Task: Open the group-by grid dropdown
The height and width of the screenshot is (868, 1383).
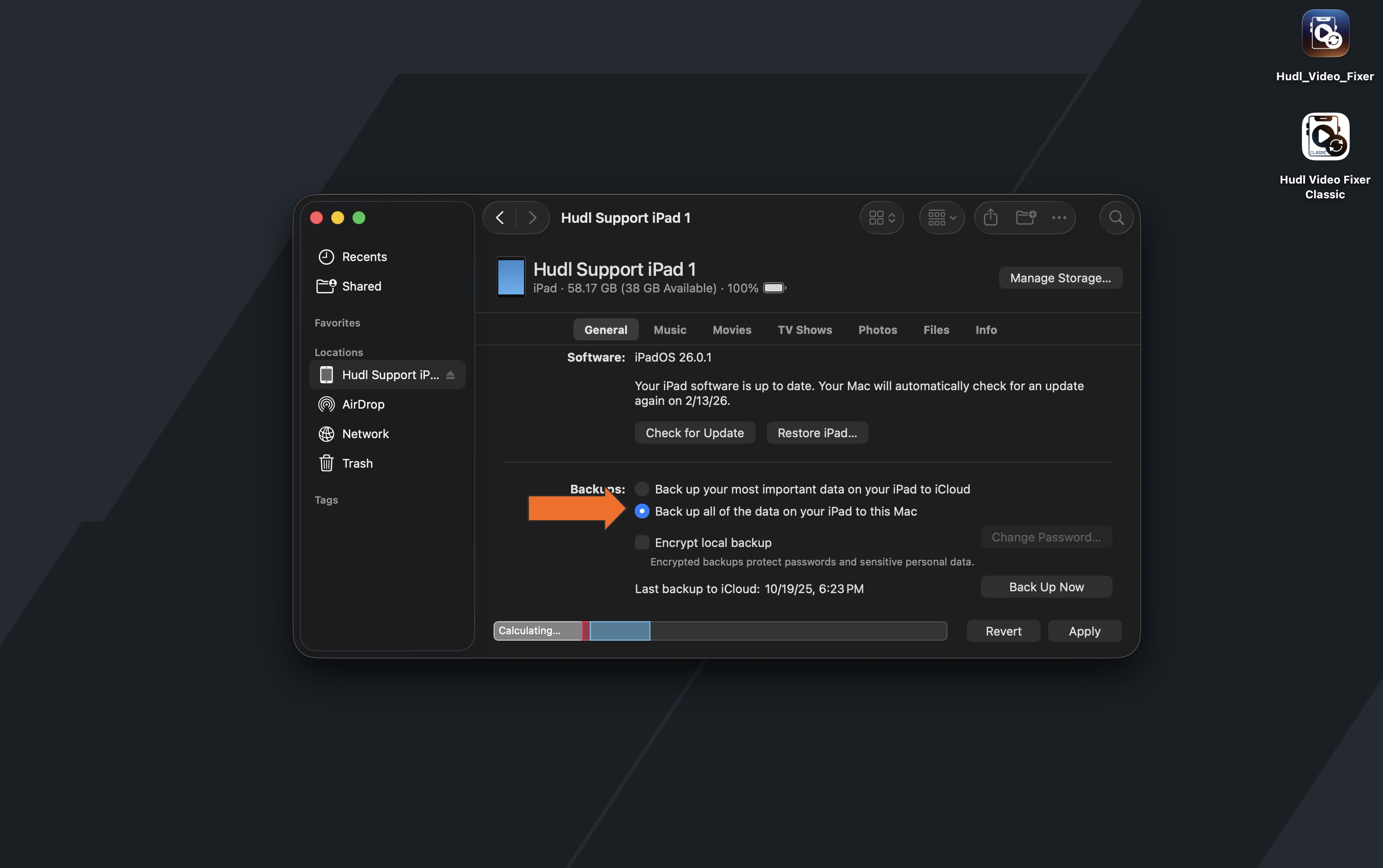Action: [x=942, y=218]
